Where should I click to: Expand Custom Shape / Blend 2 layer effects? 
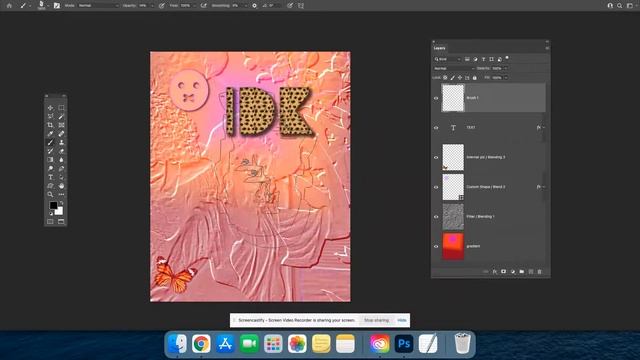pos(544,187)
